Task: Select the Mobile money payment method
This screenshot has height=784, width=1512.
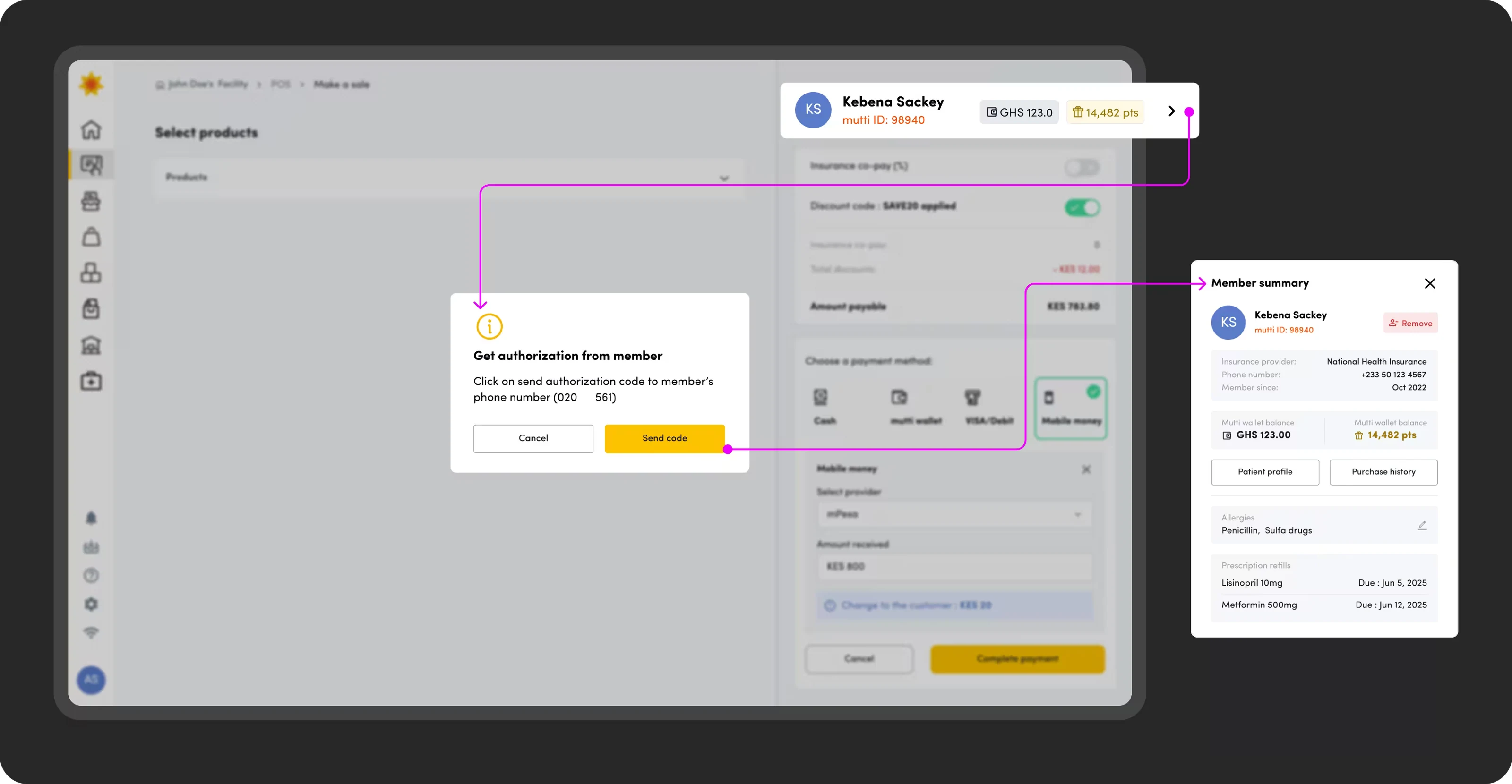Action: click(x=1071, y=408)
